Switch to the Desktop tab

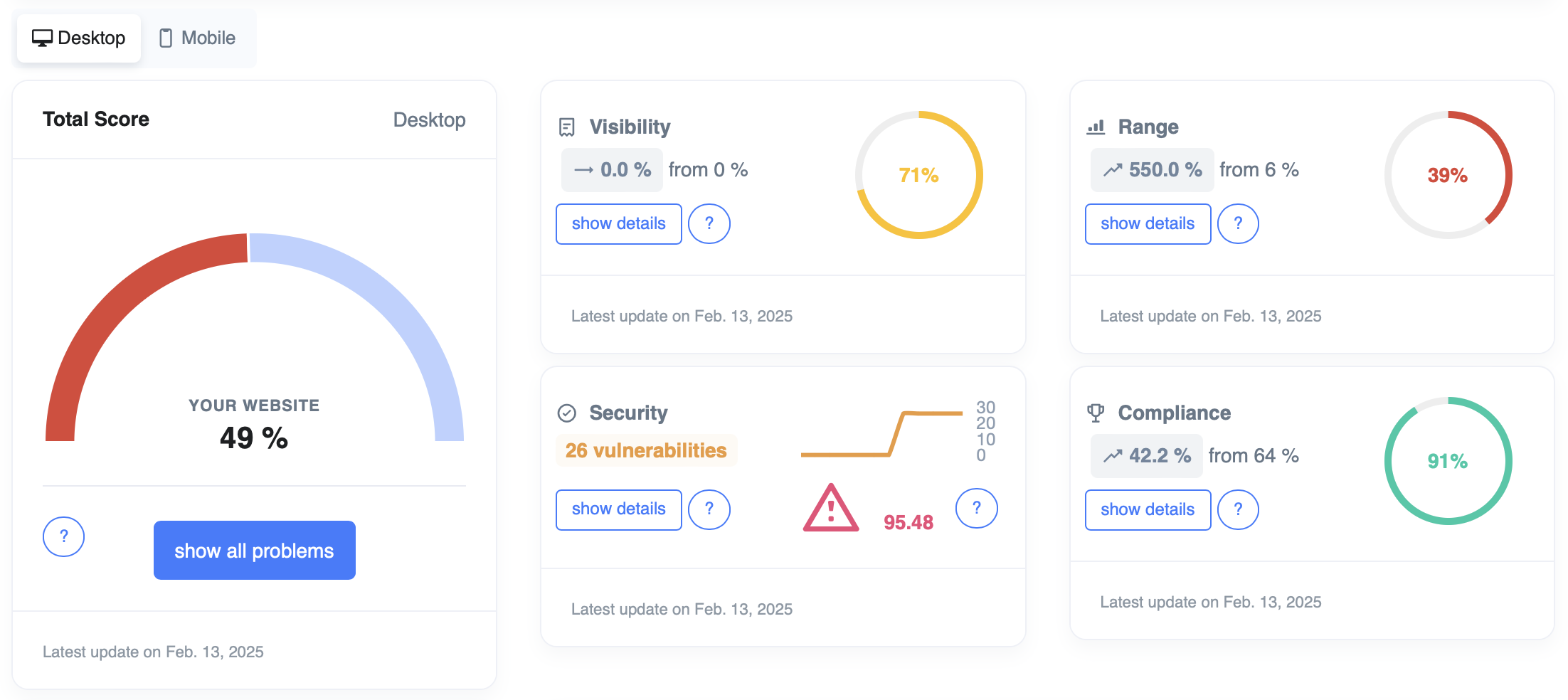(x=79, y=38)
